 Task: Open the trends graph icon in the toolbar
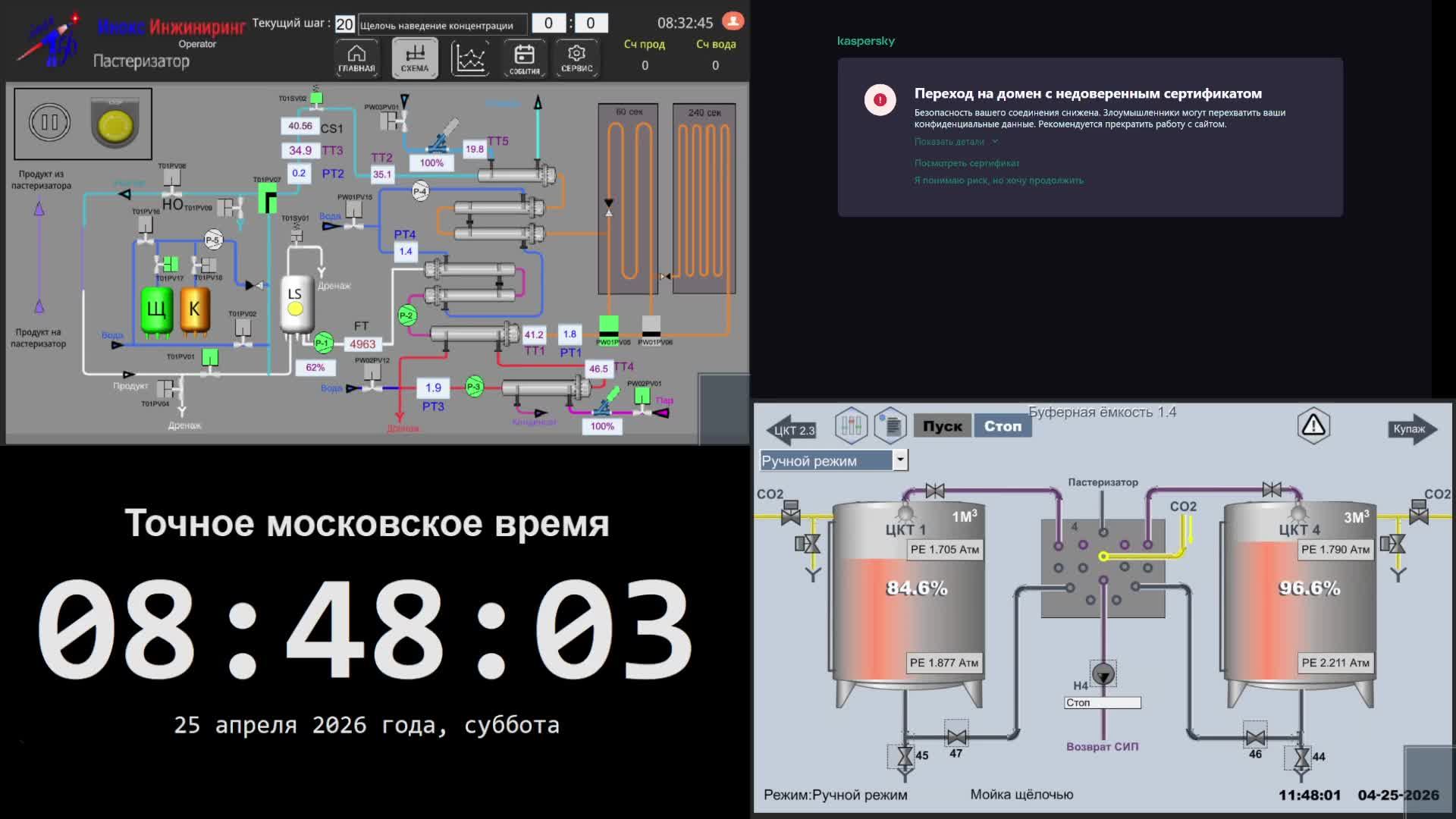click(470, 57)
